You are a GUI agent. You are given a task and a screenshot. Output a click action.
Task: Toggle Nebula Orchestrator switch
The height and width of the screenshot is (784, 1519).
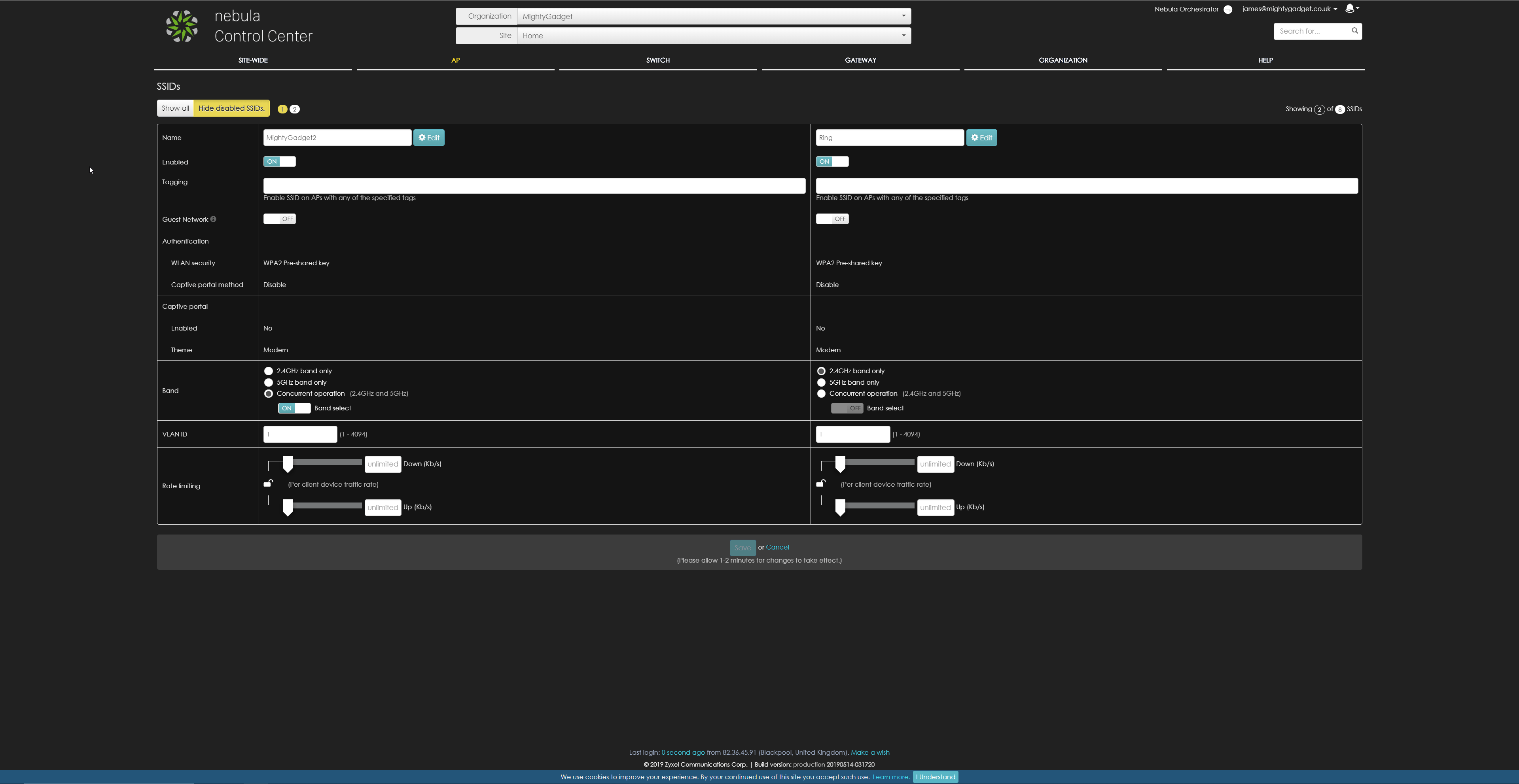(1228, 9)
